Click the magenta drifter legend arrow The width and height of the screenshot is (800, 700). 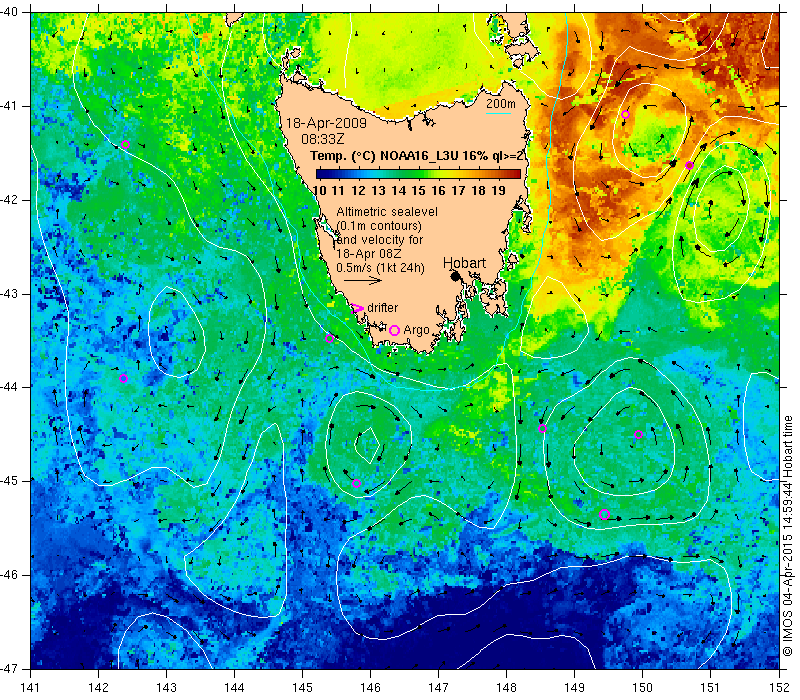pyautogui.click(x=358, y=308)
